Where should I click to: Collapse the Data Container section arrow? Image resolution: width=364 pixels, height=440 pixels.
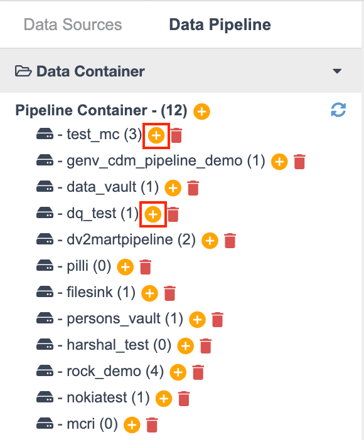tap(337, 71)
